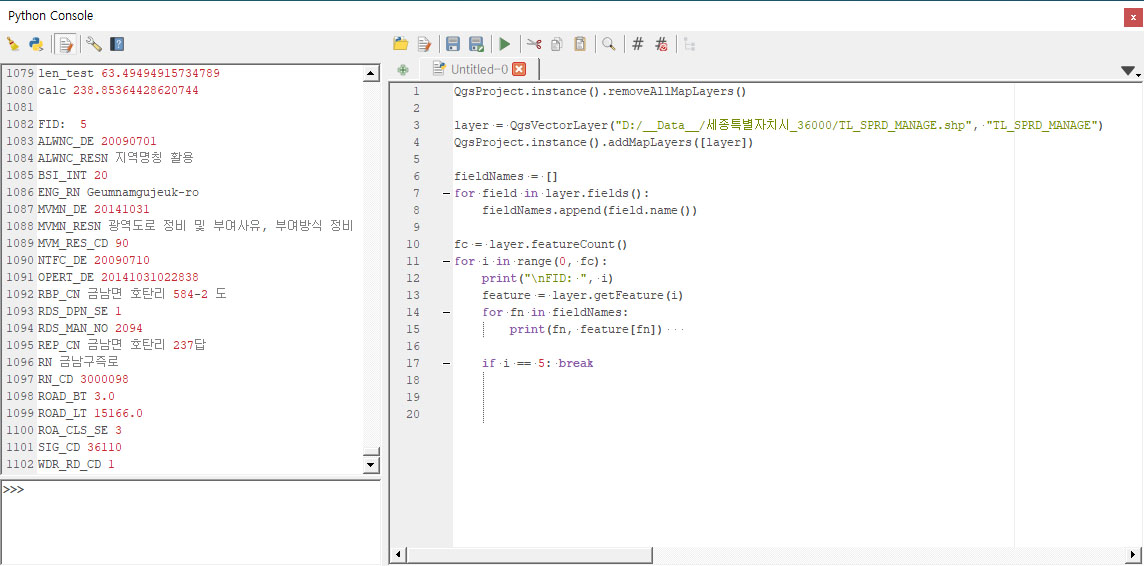Screen dimensions: 1144x566
Task: Open Script folder icon in editor
Action: click(401, 44)
